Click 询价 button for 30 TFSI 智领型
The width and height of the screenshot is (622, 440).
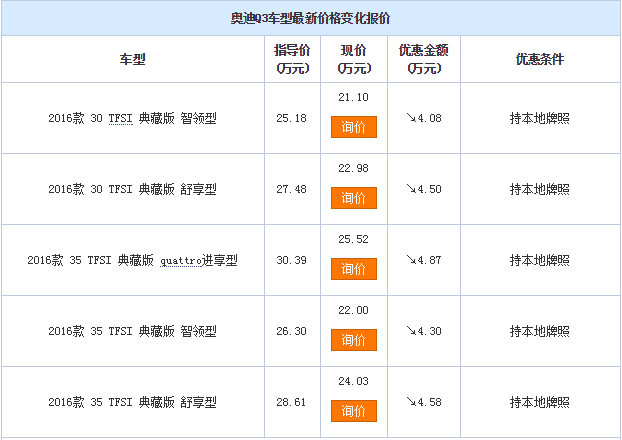point(353,127)
